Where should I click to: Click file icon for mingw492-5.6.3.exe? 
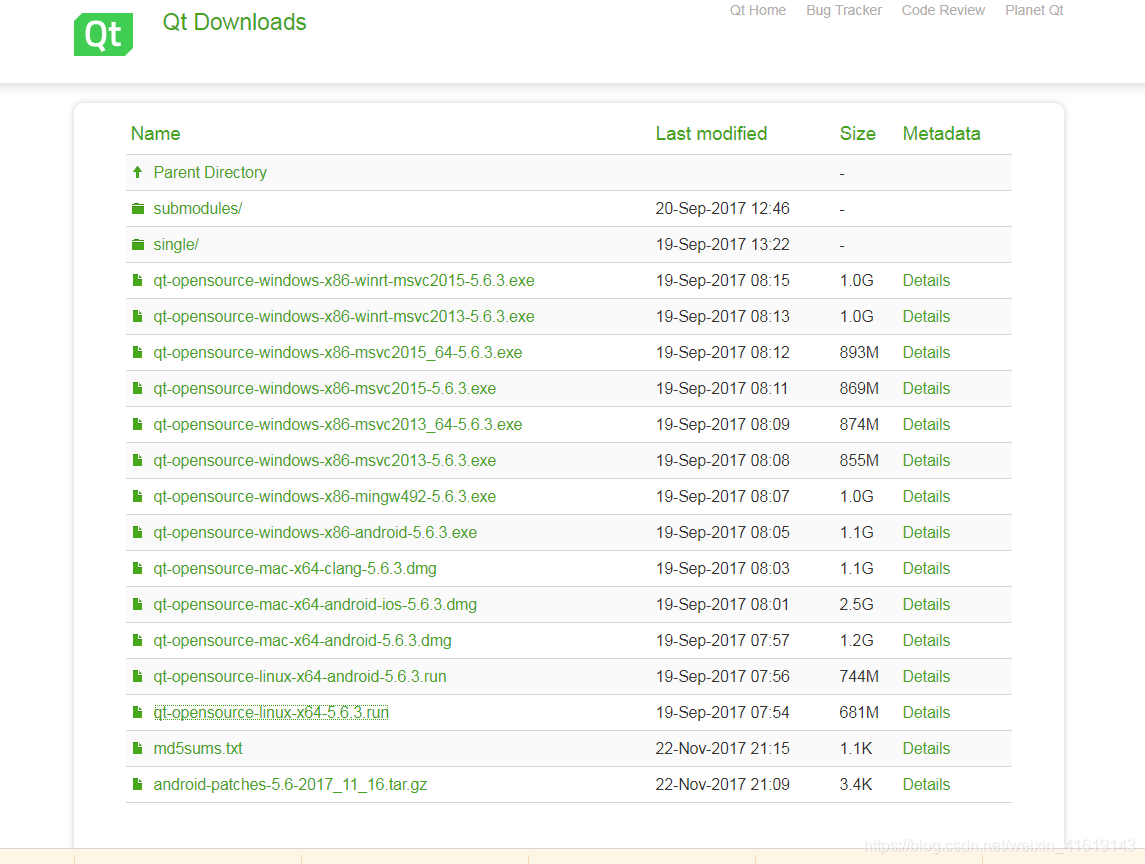(137, 497)
